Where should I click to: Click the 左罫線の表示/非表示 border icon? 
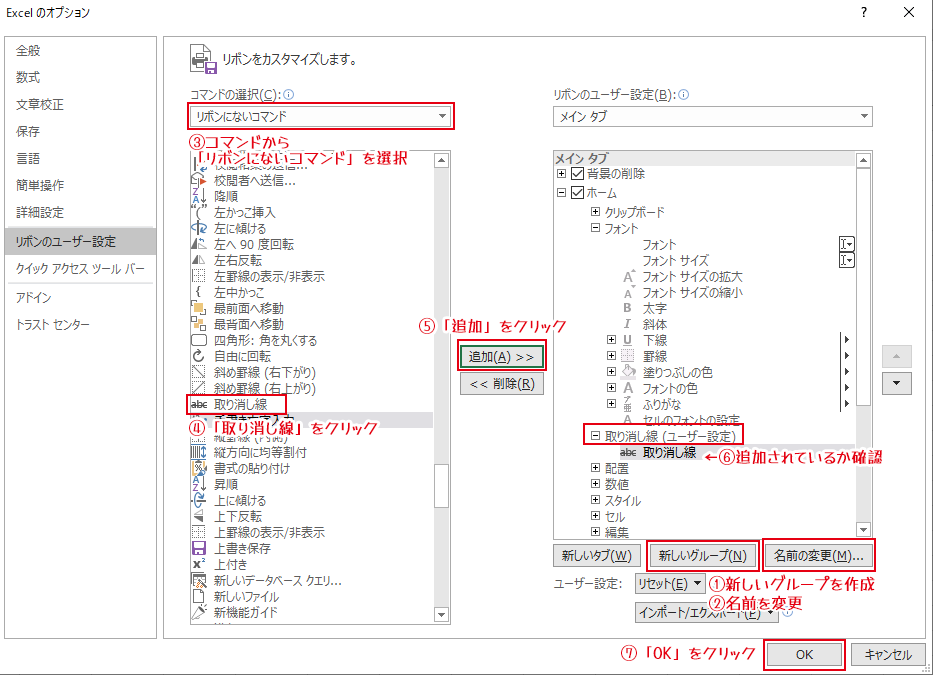[x=199, y=276]
